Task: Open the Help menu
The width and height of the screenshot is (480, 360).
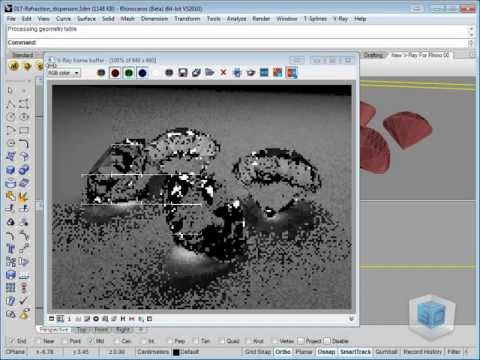Action: pyautogui.click(x=360, y=19)
